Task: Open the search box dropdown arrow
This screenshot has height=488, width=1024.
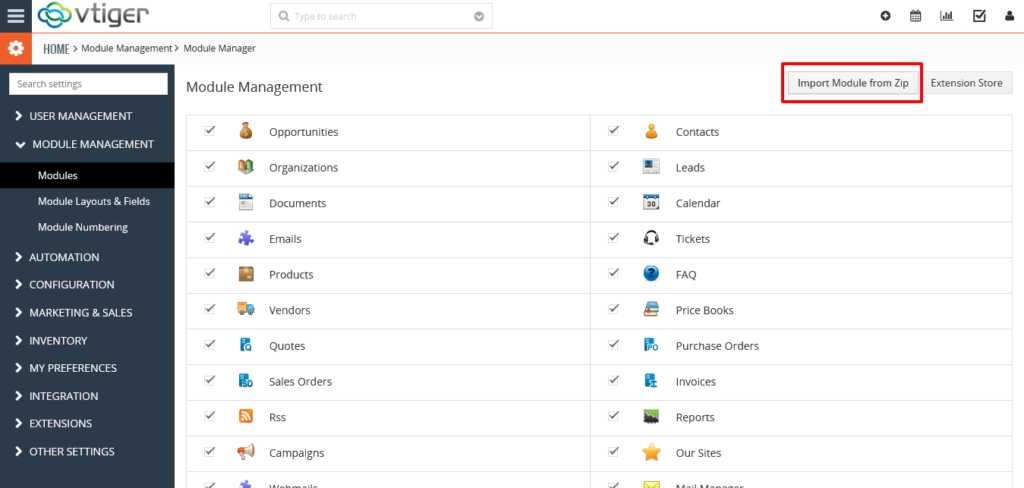Action: click(479, 16)
